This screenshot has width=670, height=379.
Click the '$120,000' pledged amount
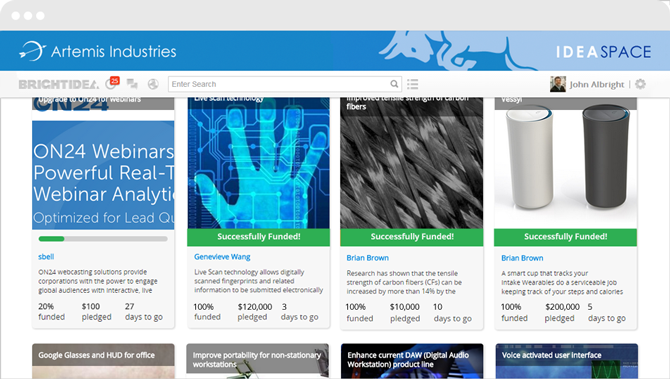255,307
